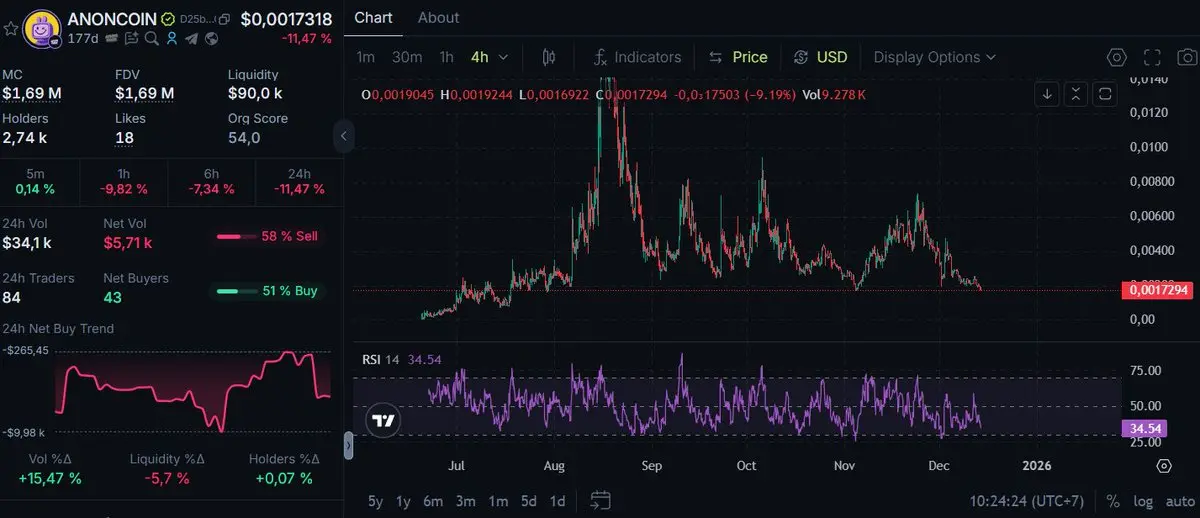Click the Holders 2,74 k value
Screen dimensions: 1200x518
click(x=27, y=137)
